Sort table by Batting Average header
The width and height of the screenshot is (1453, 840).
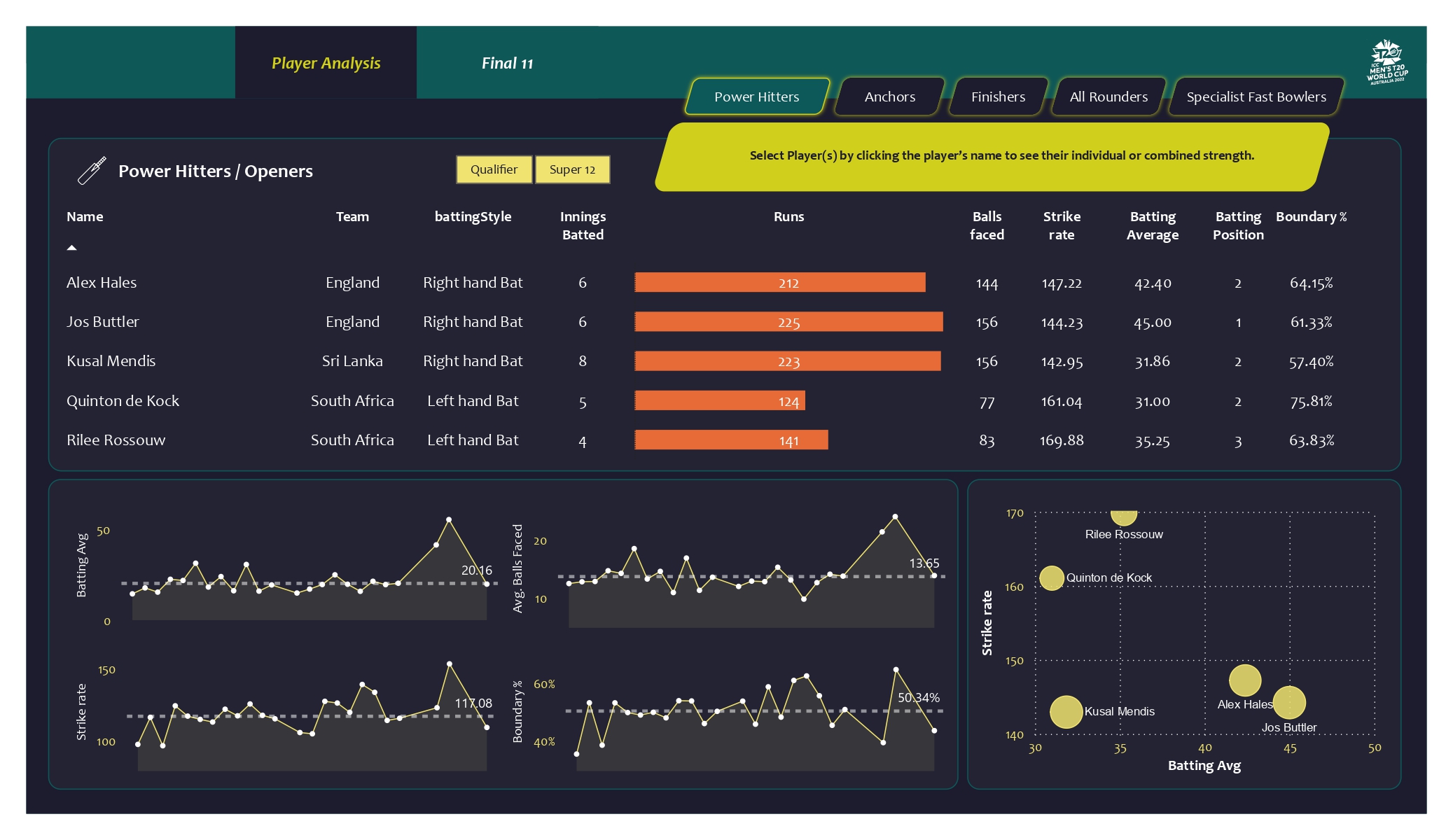coord(1152,225)
